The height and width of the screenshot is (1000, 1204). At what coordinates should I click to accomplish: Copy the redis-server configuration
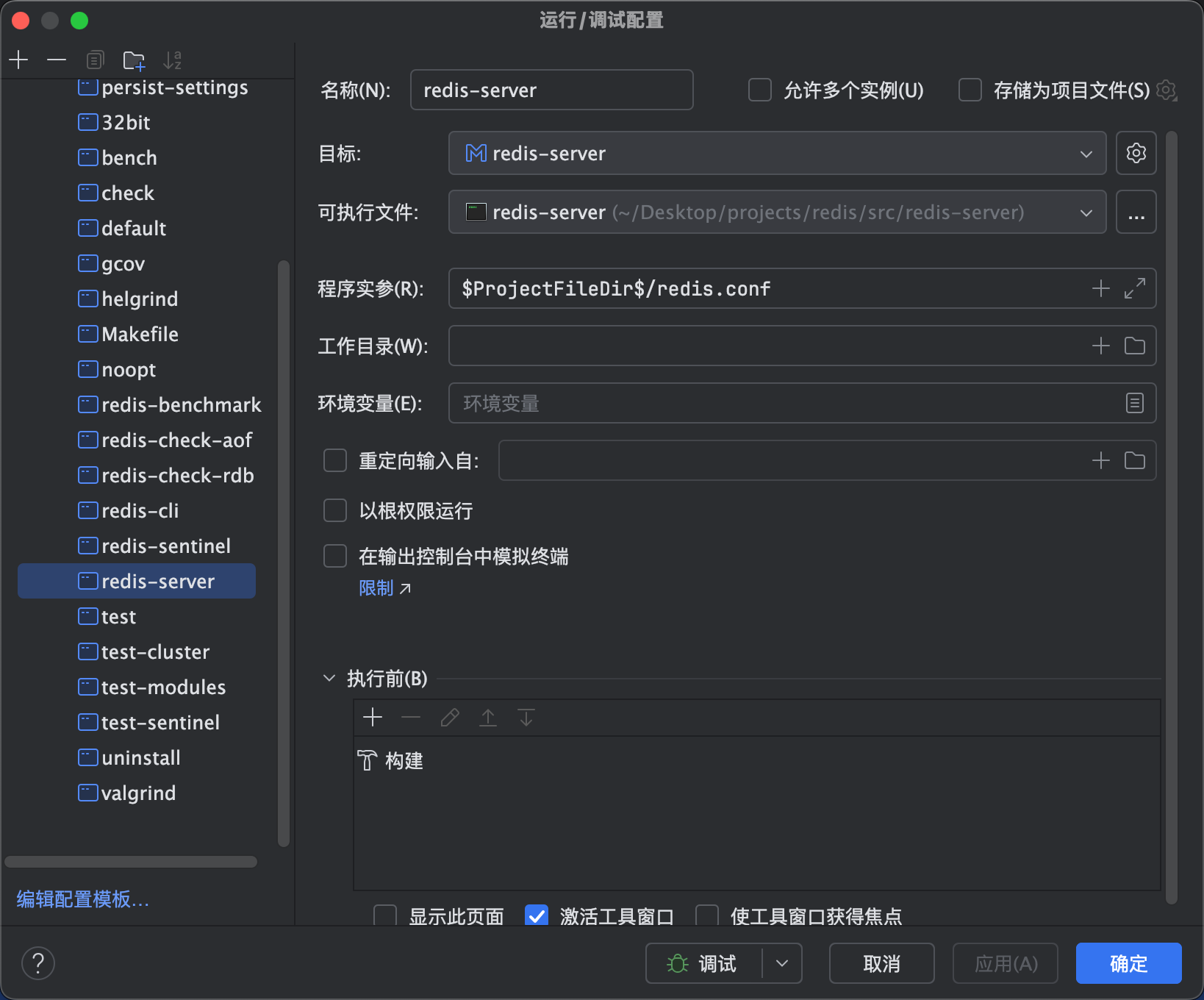point(95,60)
